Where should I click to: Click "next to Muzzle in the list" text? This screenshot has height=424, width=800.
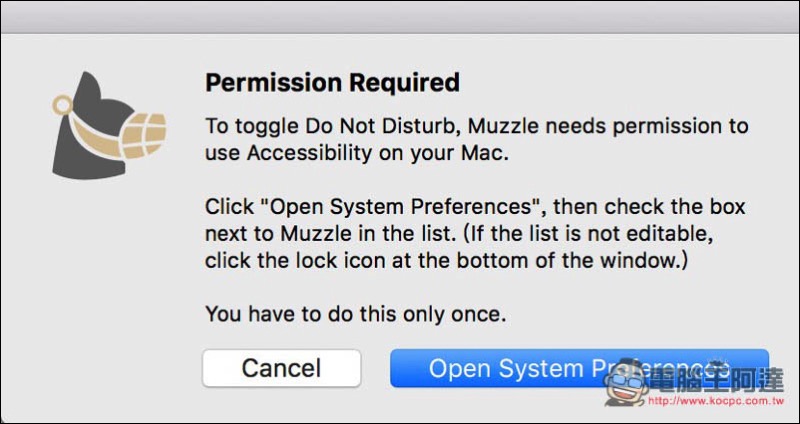tap(329, 234)
